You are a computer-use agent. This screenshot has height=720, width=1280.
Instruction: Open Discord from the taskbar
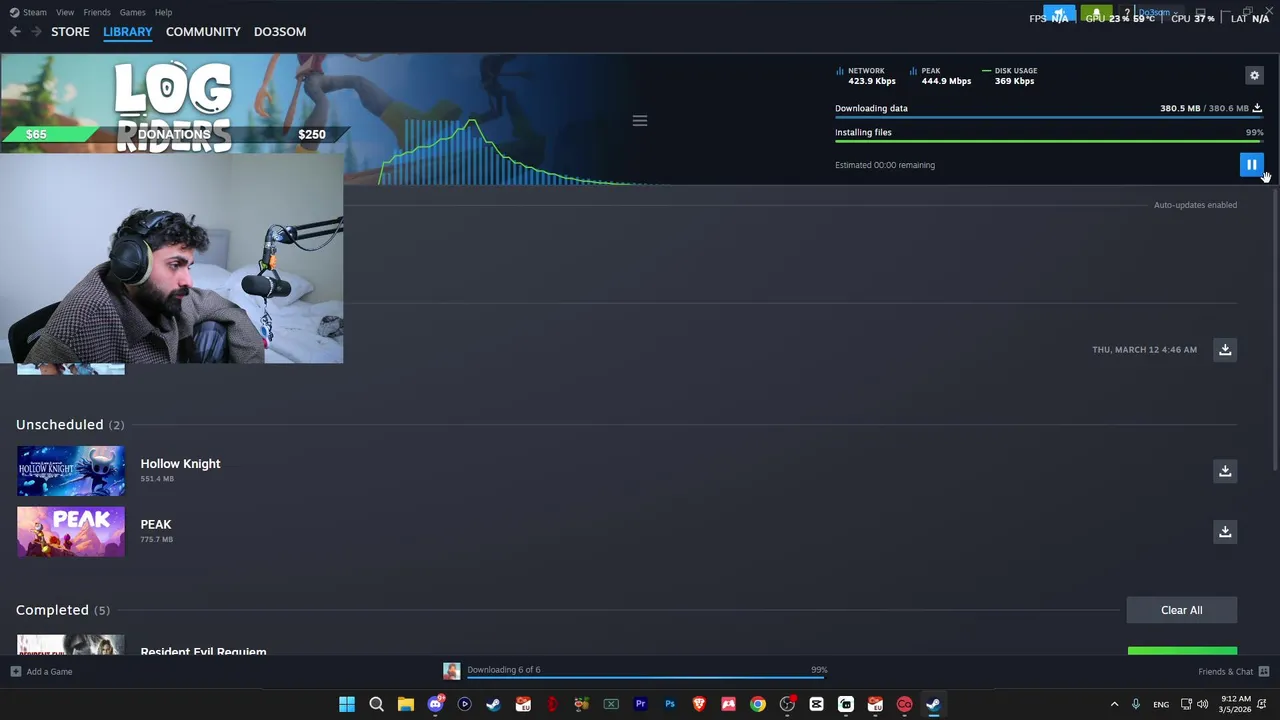click(435, 704)
